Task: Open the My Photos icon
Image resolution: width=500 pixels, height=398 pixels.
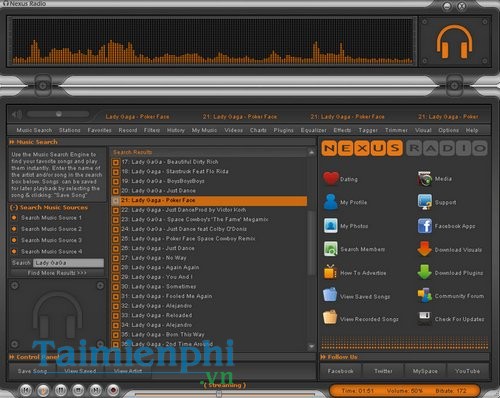Action: [x=331, y=226]
